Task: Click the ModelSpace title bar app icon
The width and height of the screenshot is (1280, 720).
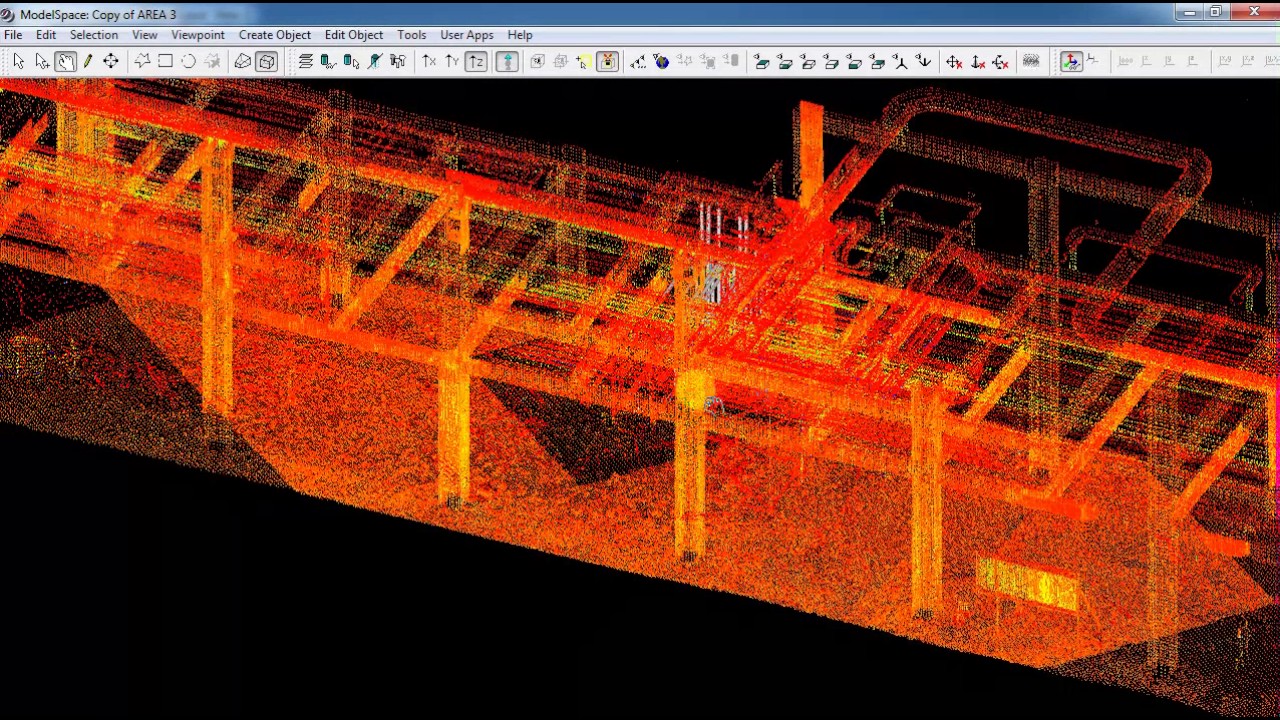Action: (x=8, y=14)
